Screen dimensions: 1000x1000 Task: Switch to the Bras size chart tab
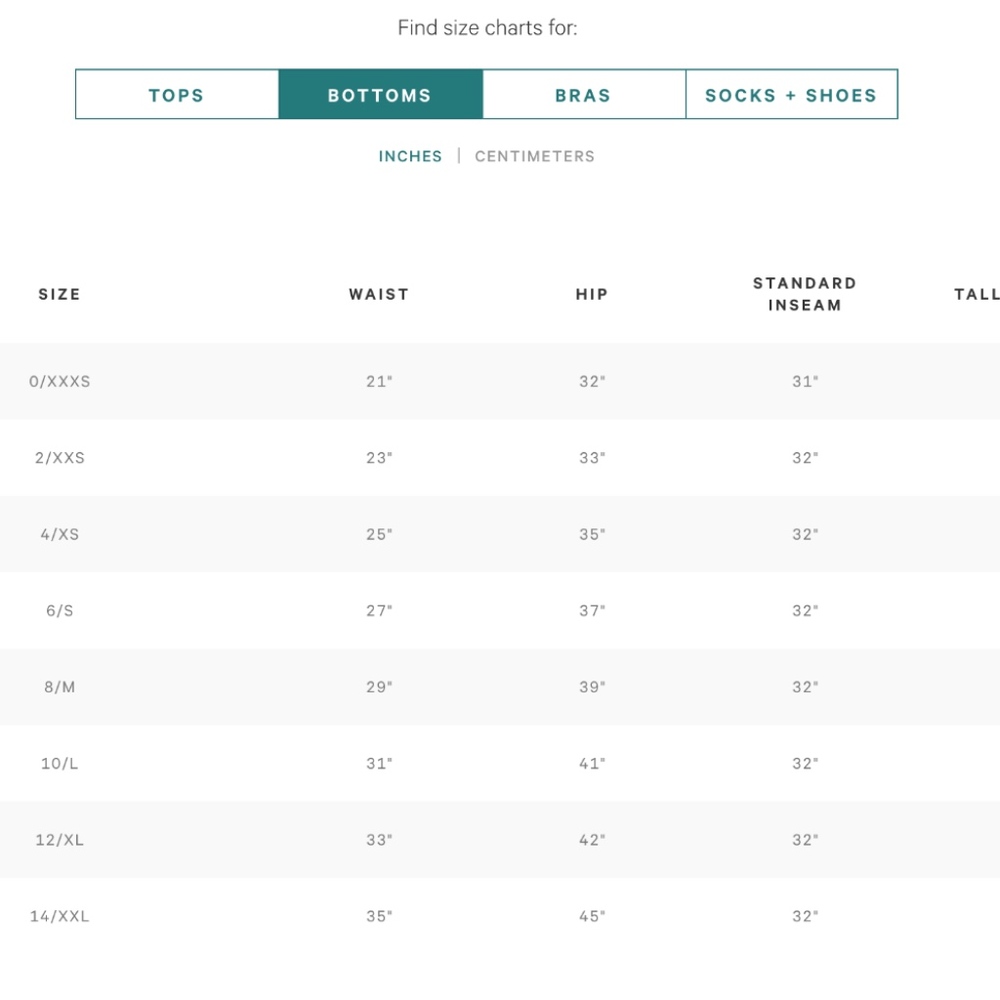584,94
